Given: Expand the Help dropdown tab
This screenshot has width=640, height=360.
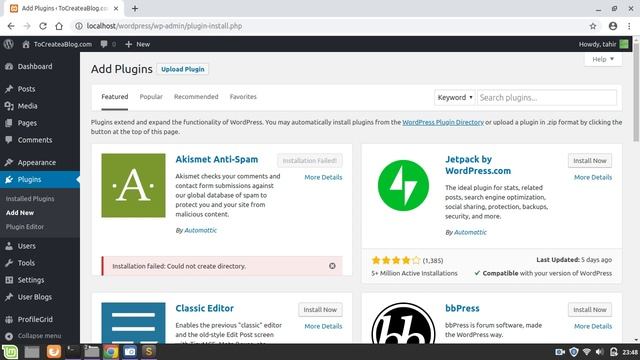Looking at the screenshot, I should (x=603, y=59).
